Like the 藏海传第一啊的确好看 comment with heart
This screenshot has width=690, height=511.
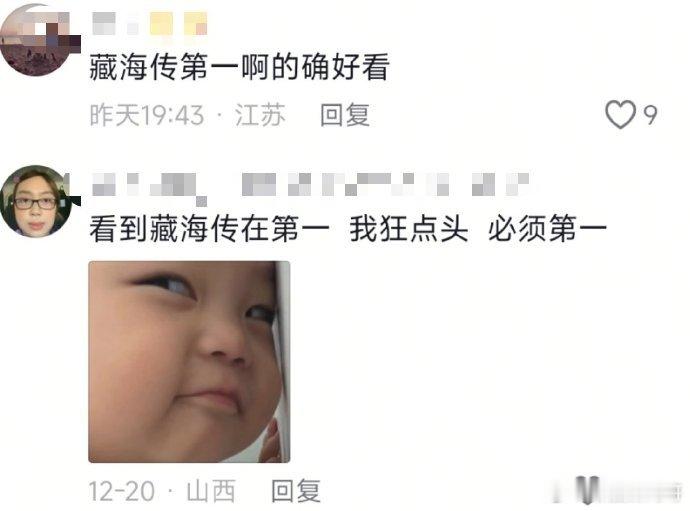(620, 114)
